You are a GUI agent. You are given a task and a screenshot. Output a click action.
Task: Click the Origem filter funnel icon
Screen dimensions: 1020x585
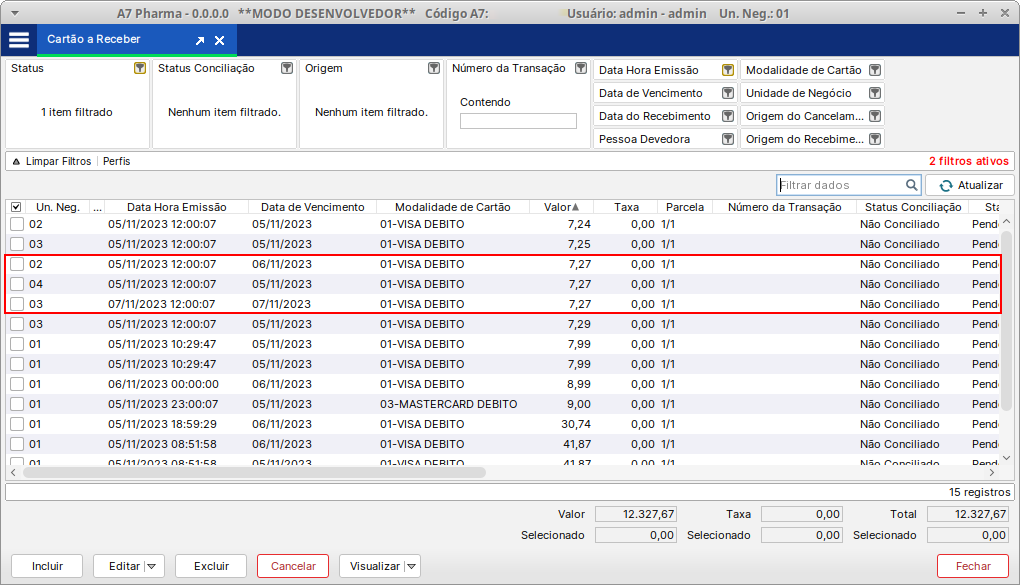[434, 69]
